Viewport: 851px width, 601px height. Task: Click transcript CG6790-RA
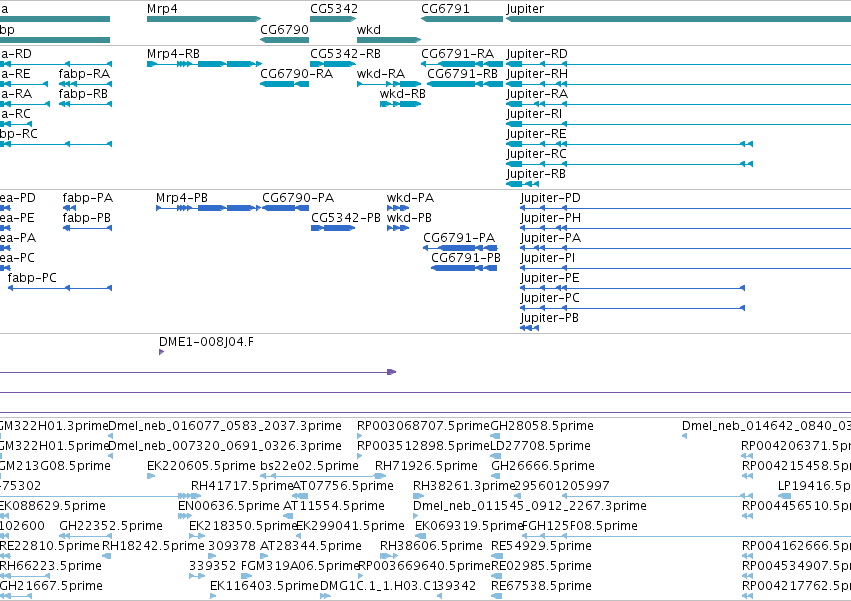tap(296, 74)
